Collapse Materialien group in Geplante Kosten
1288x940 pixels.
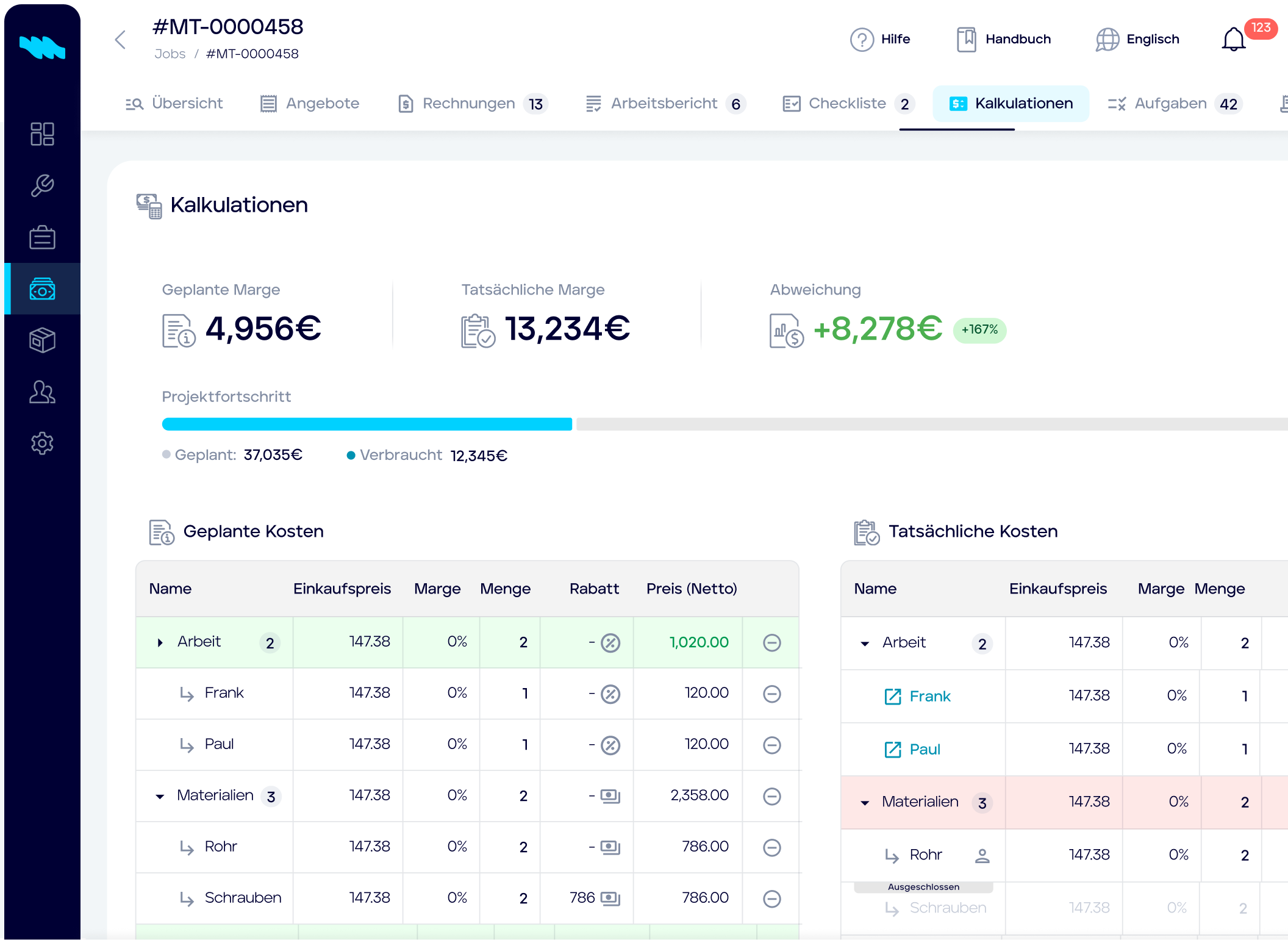160,796
